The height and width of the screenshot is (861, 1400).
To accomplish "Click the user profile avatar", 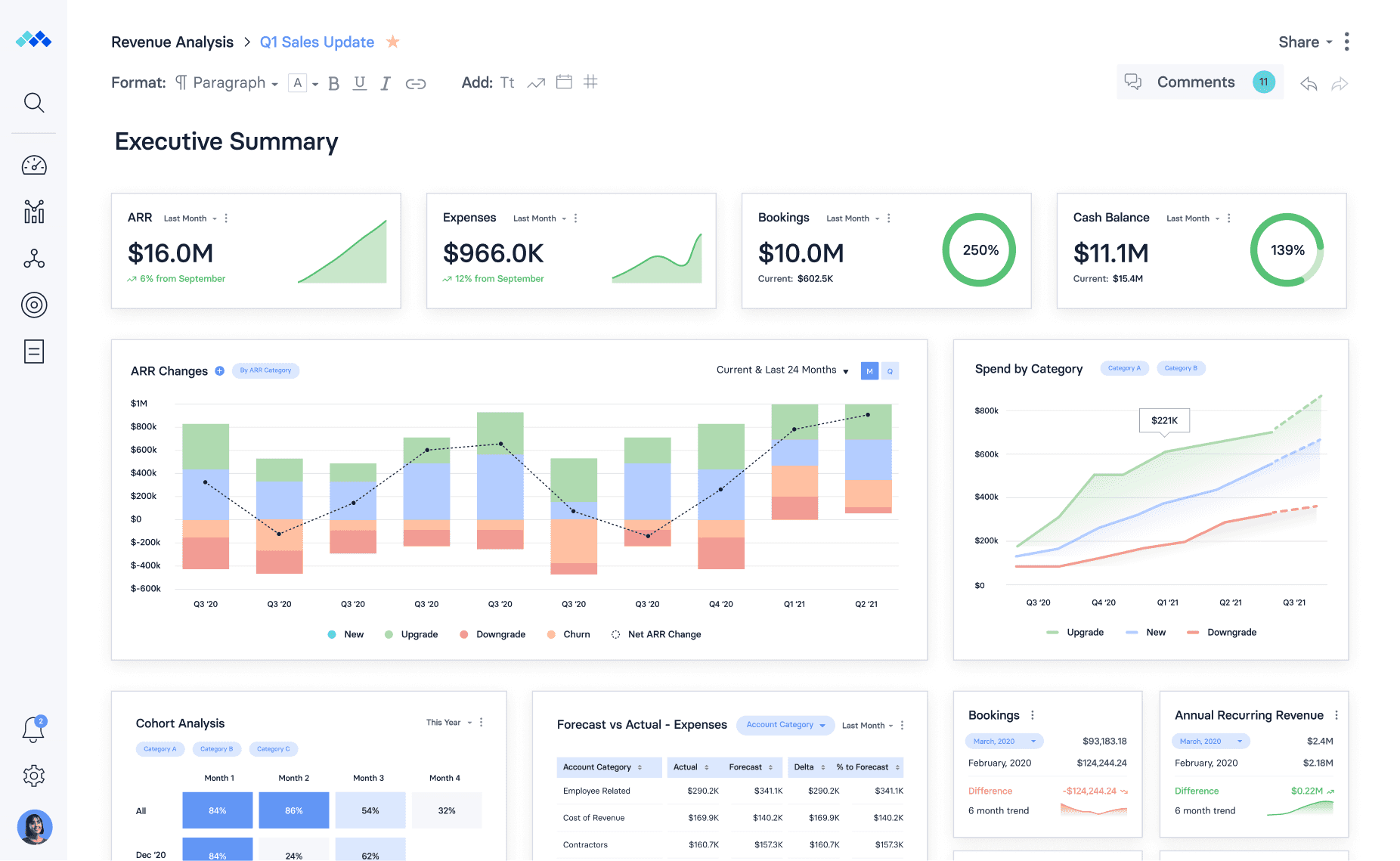I will tap(35, 827).
